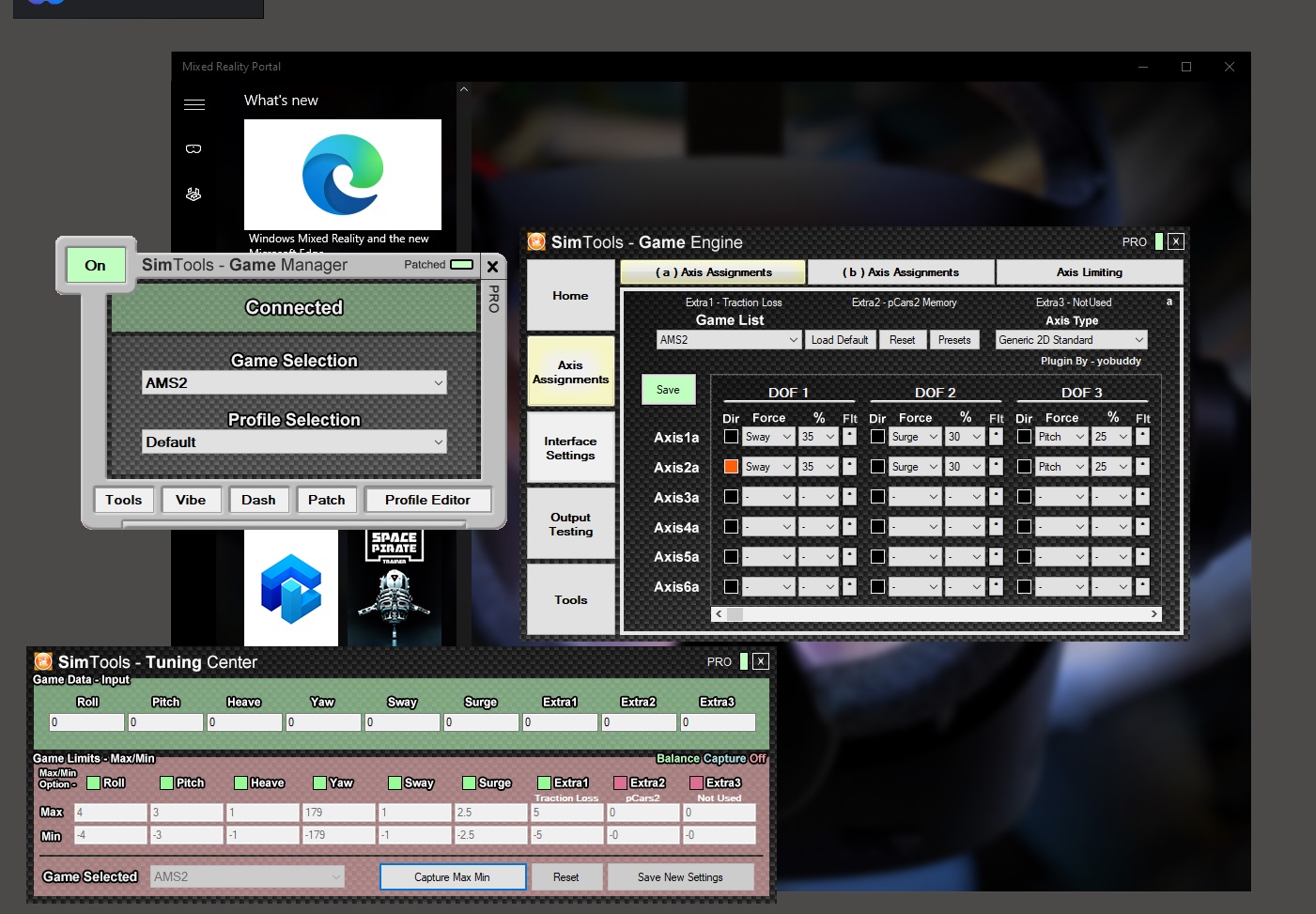Open Axis1a DOF 1 Force dropdown Sway
This screenshot has width=1316, height=914.
pos(768,437)
